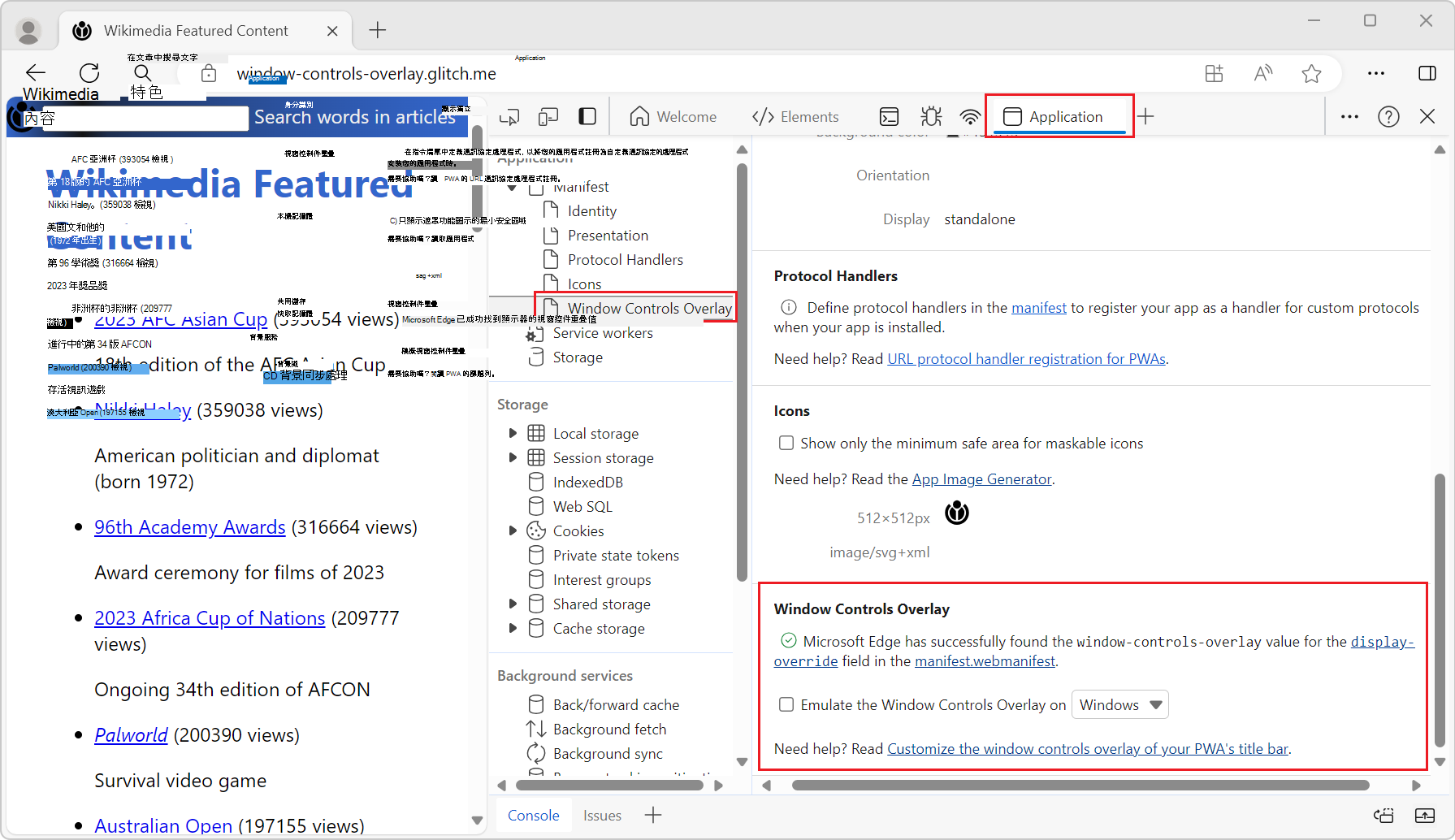Open a new browser tab

click(x=378, y=31)
